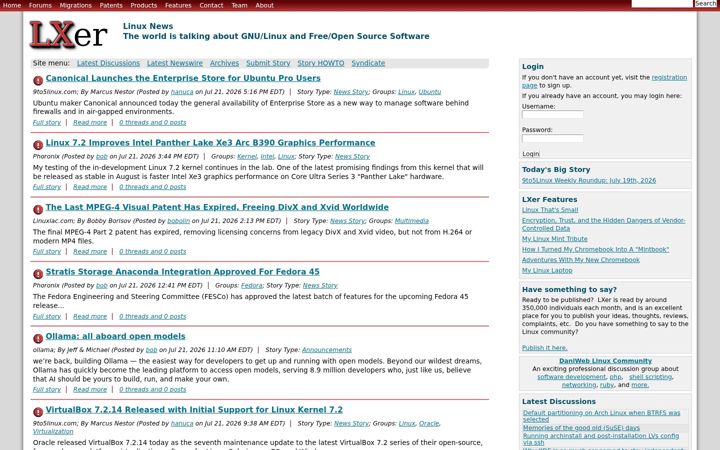This screenshot has width=720, height=450.
Task: Open My Linux Laptop feature
Action: click(x=547, y=270)
